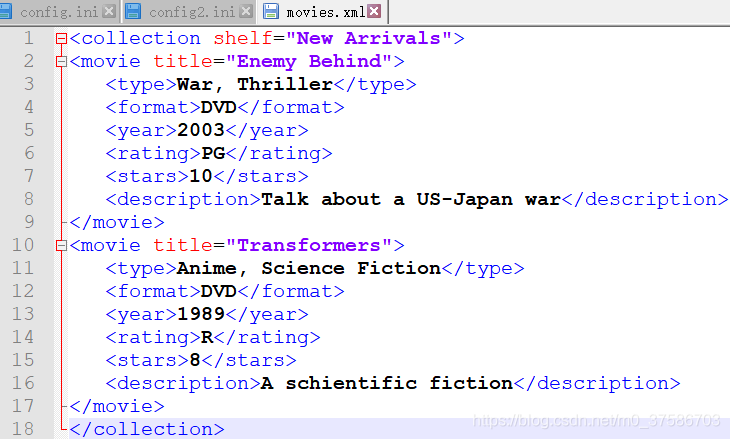Switch to the config.ini tab
The width and height of the screenshot is (730, 439).
pyautogui.click(x=58, y=12)
